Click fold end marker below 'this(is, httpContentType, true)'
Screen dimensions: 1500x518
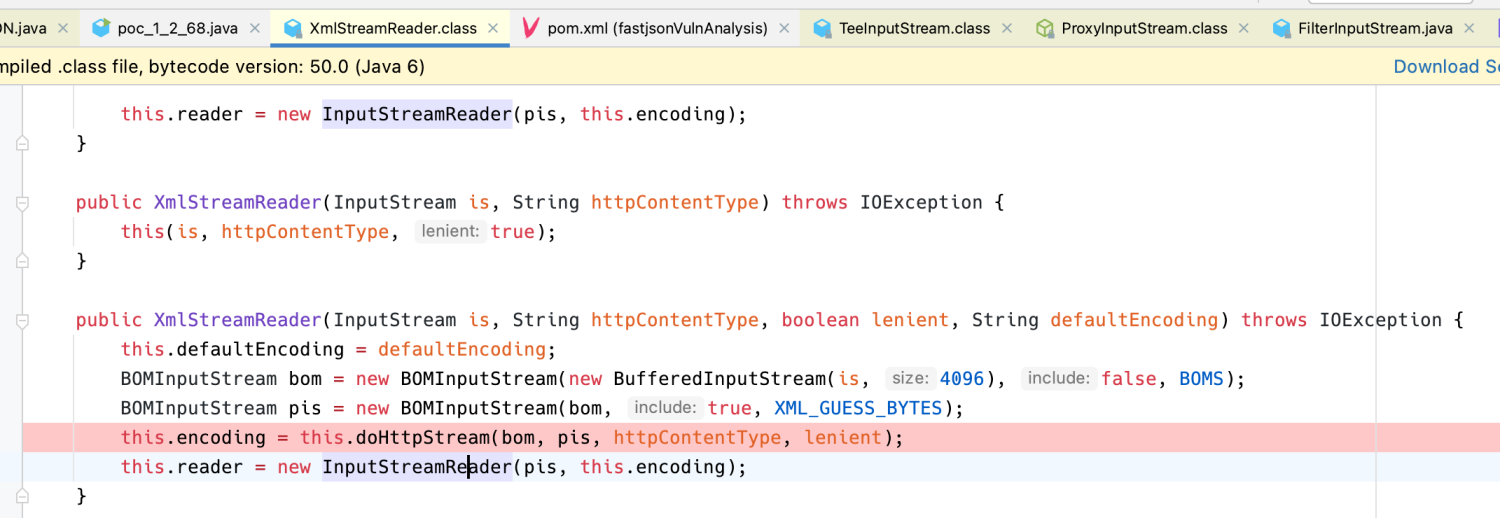pyautogui.click(x=22, y=261)
